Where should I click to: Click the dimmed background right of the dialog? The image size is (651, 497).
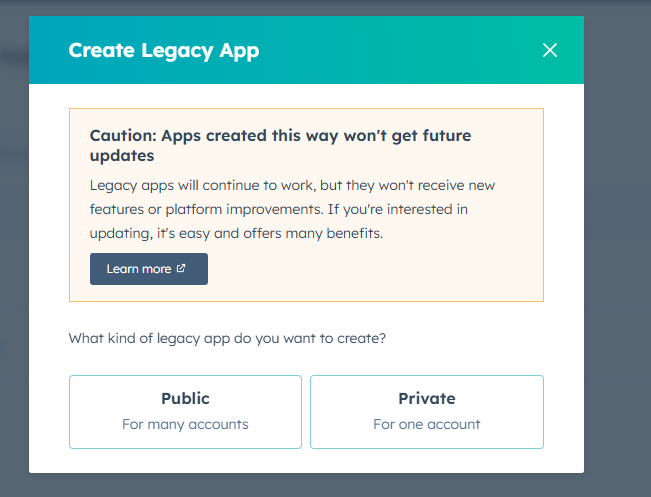(618, 250)
